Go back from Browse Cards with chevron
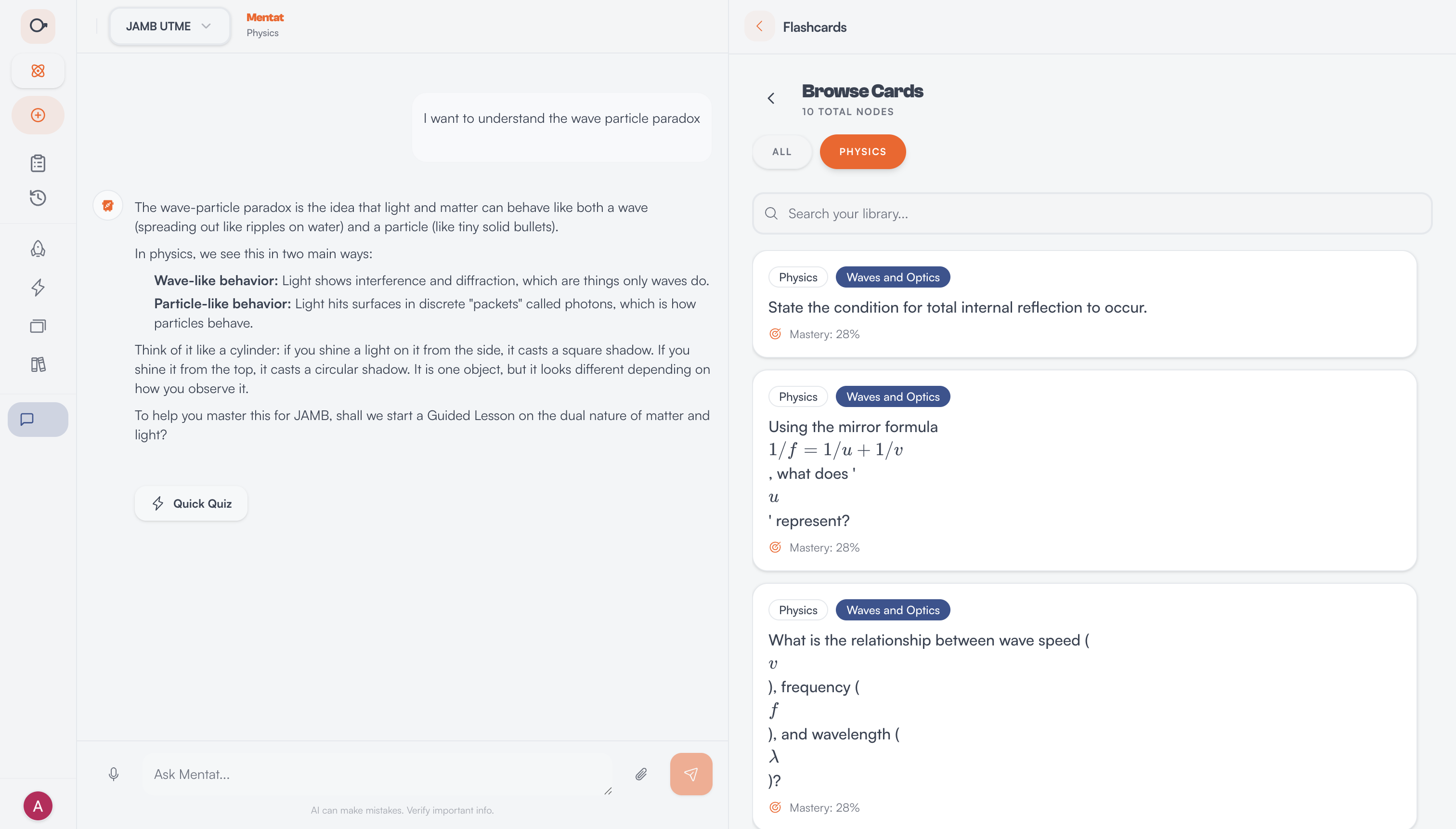The width and height of the screenshot is (1456, 829). [x=771, y=98]
